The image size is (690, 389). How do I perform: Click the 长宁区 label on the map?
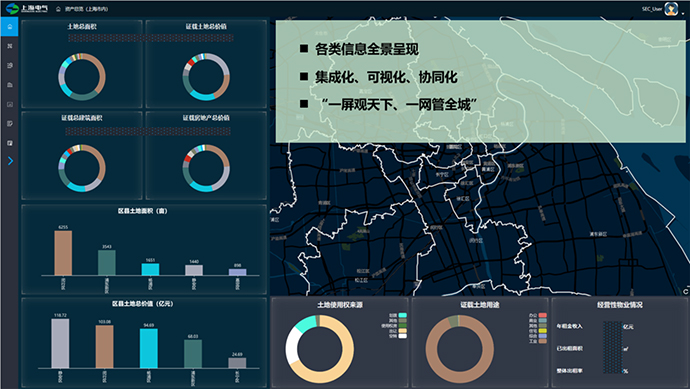(441, 174)
